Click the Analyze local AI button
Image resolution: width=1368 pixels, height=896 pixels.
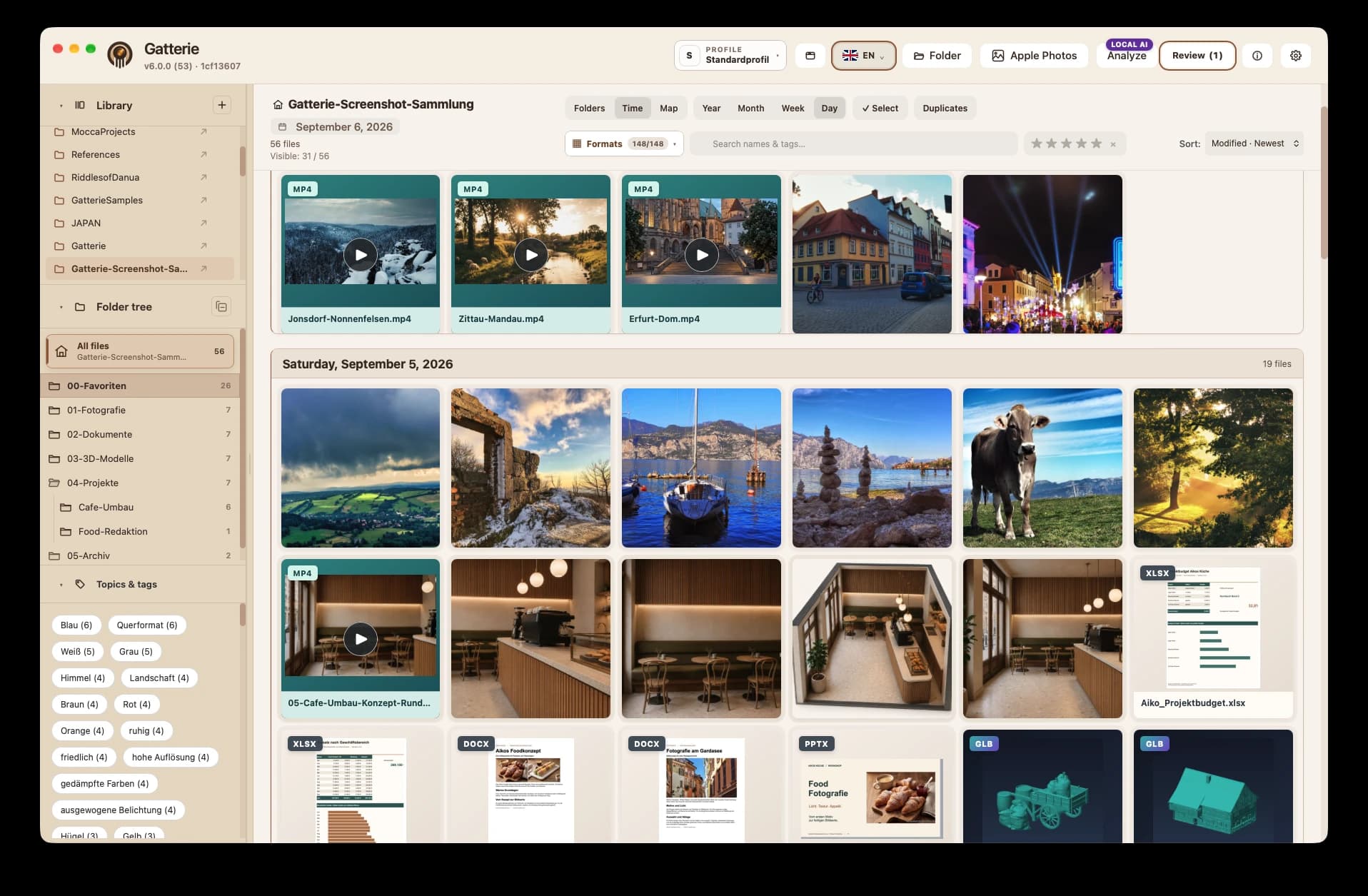[x=1127, y=55]
